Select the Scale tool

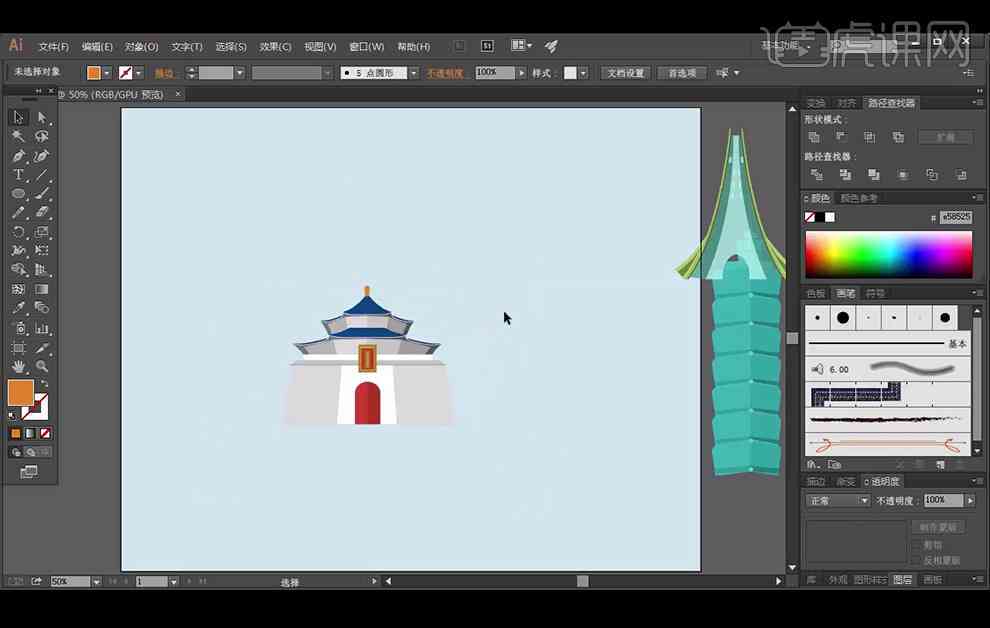(42, 232)
